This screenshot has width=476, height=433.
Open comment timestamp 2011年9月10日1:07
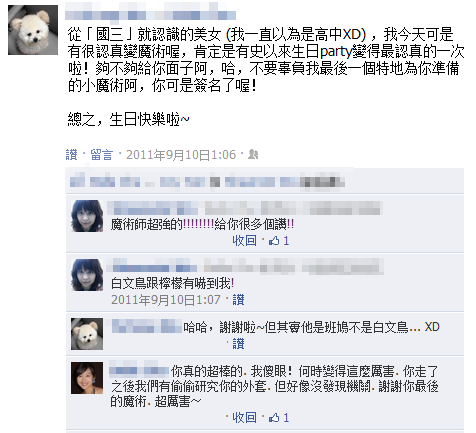166,300
